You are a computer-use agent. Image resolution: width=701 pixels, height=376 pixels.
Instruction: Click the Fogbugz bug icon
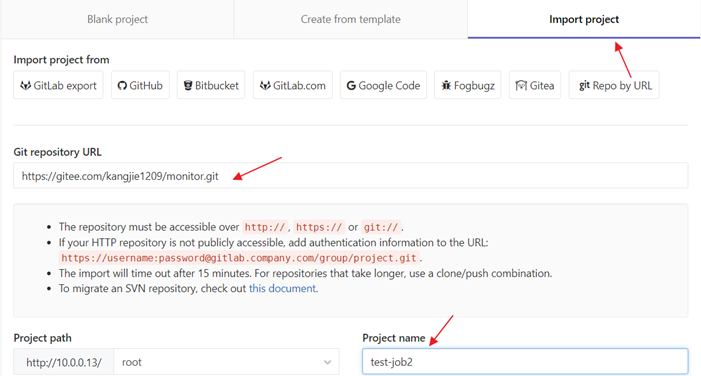pos(446,85)
